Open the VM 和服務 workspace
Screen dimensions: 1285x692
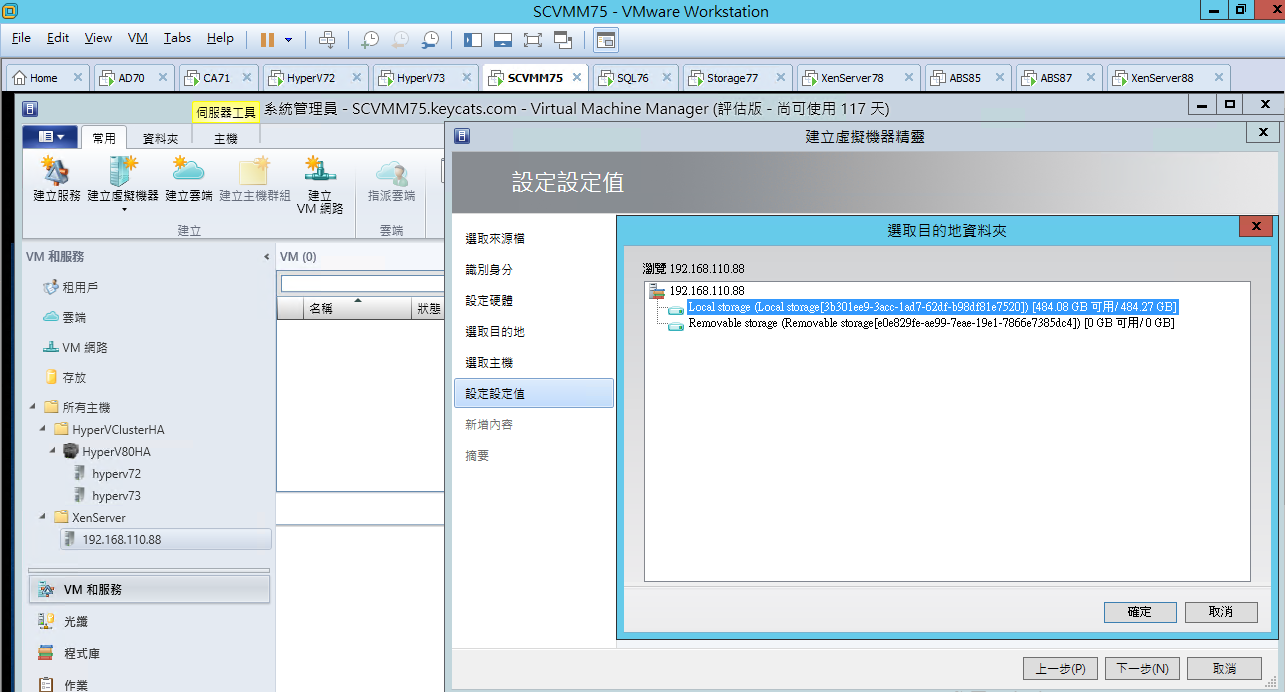click(x=149, y=589)
